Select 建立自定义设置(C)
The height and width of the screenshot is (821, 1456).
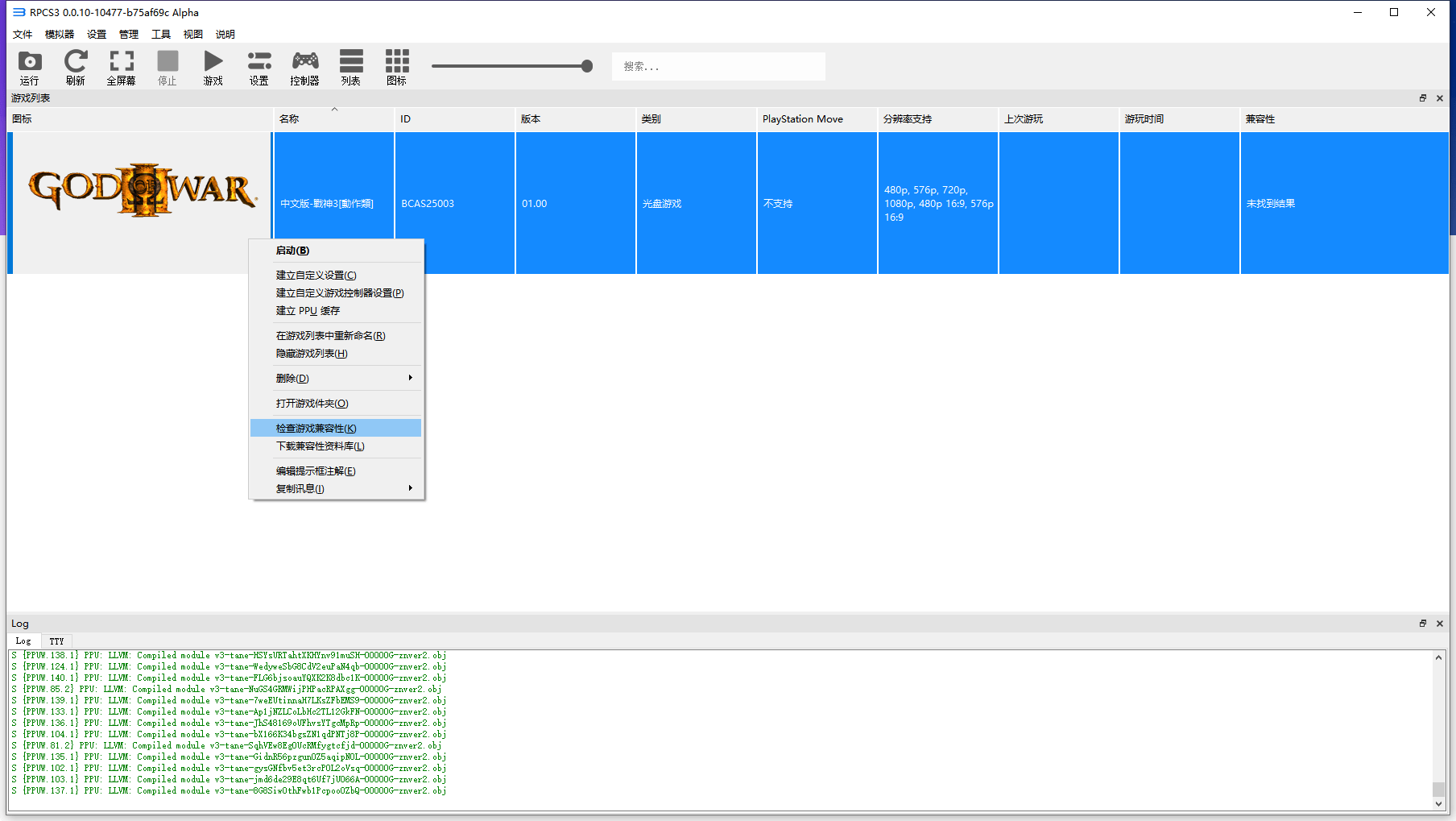tap(337, 276)
